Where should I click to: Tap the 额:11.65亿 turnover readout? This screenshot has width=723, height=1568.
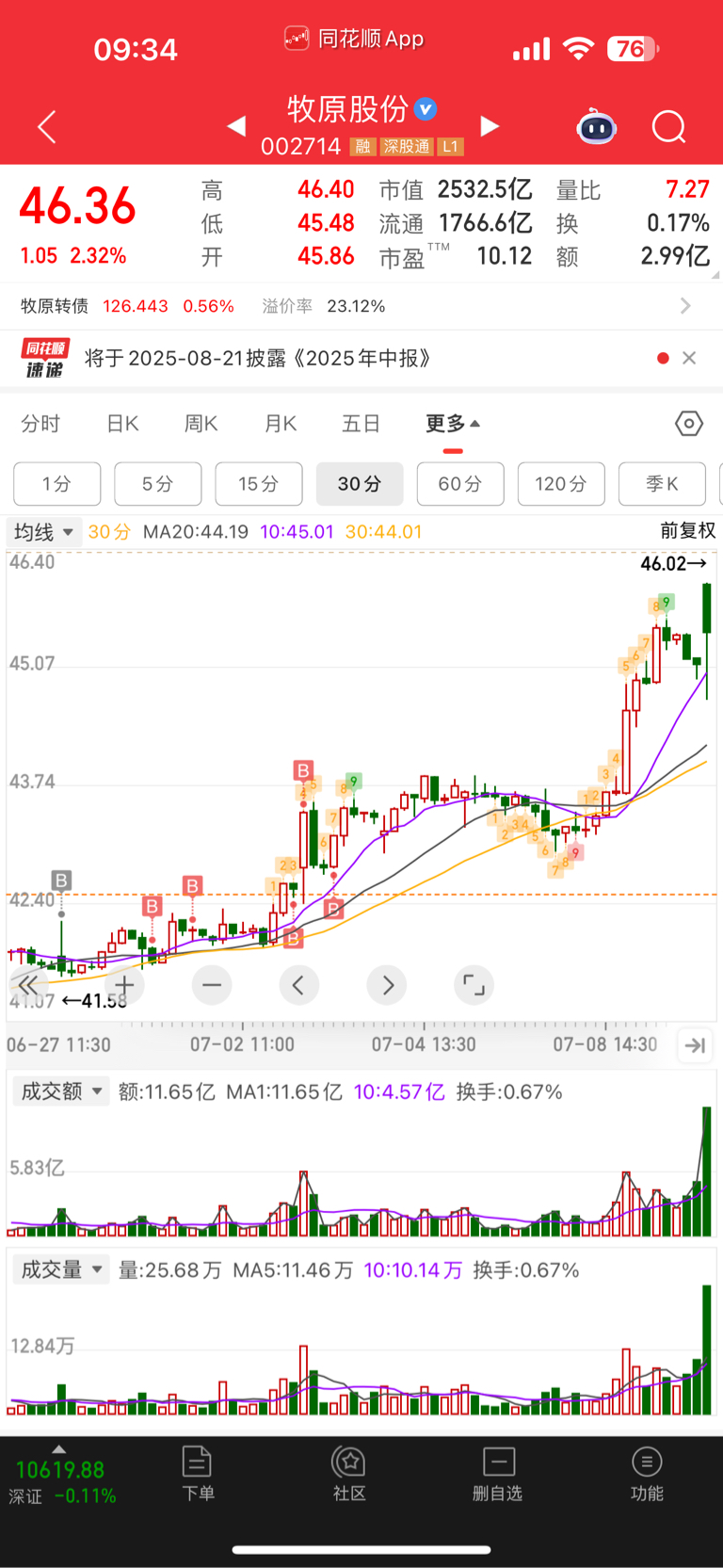point(167,1092)
